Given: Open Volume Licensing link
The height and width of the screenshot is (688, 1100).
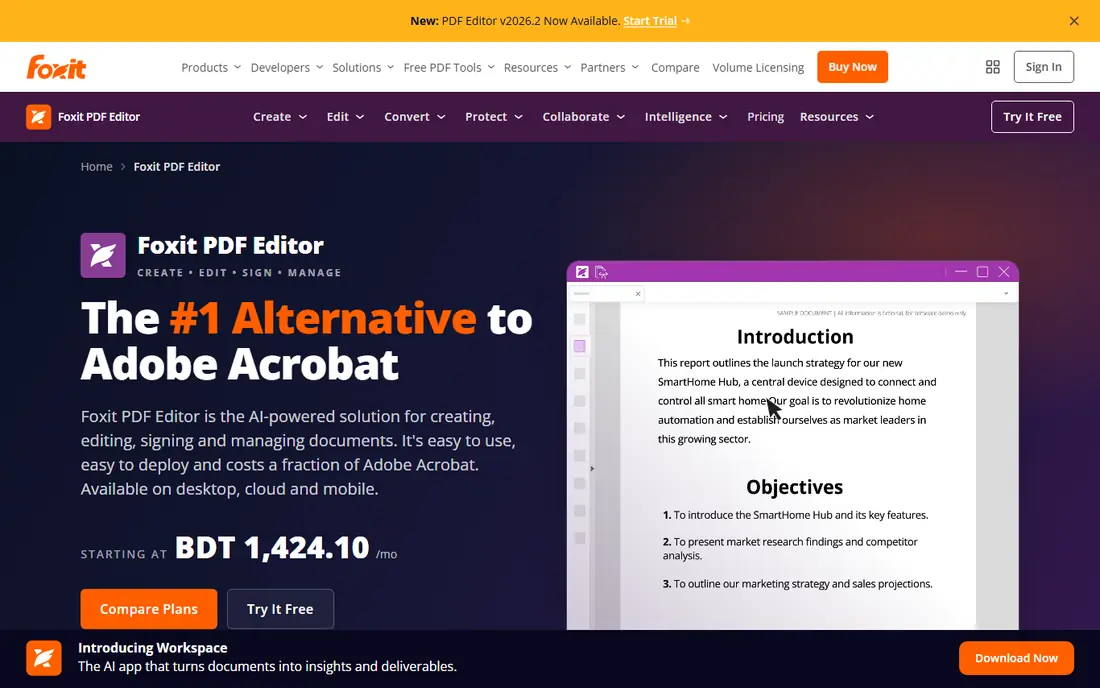Looking at the screenshot, I should [758, 67].
